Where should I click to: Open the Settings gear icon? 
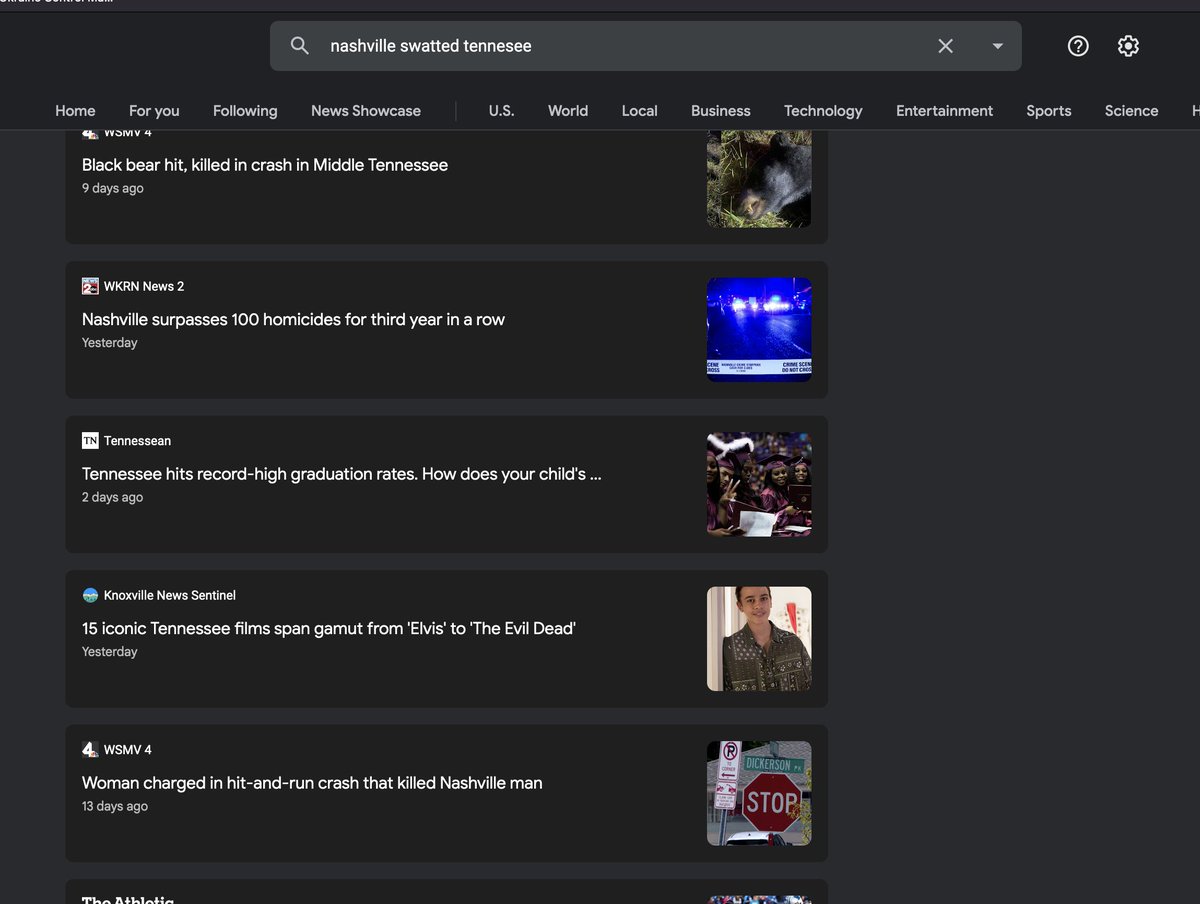point(1128,46)
